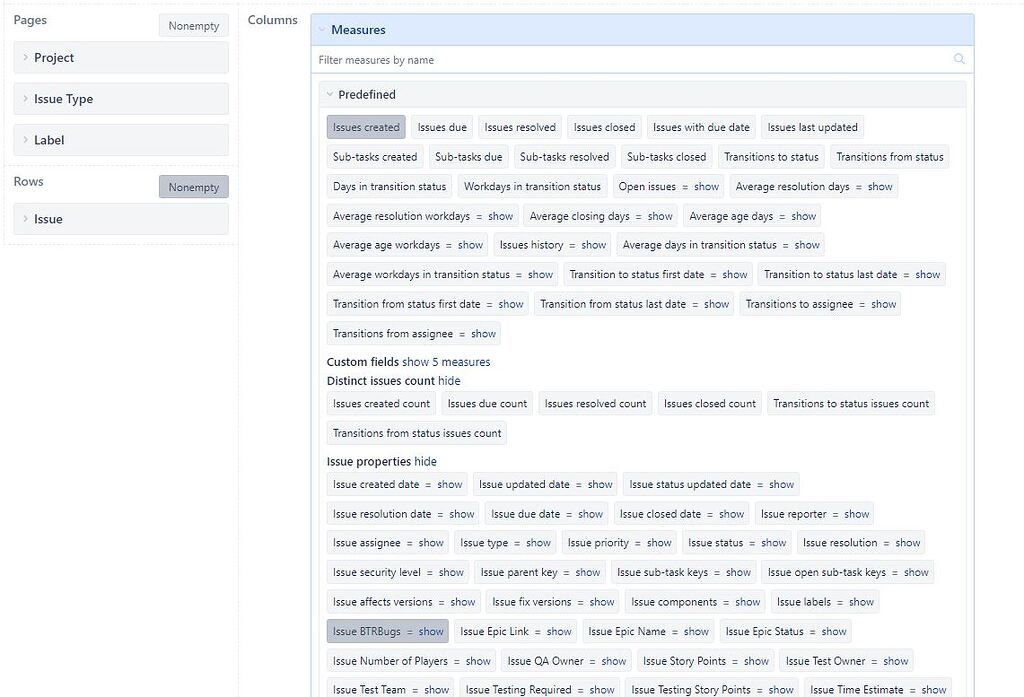
Task: Click the search icon in the measures filter
Action: click(959, 59)
